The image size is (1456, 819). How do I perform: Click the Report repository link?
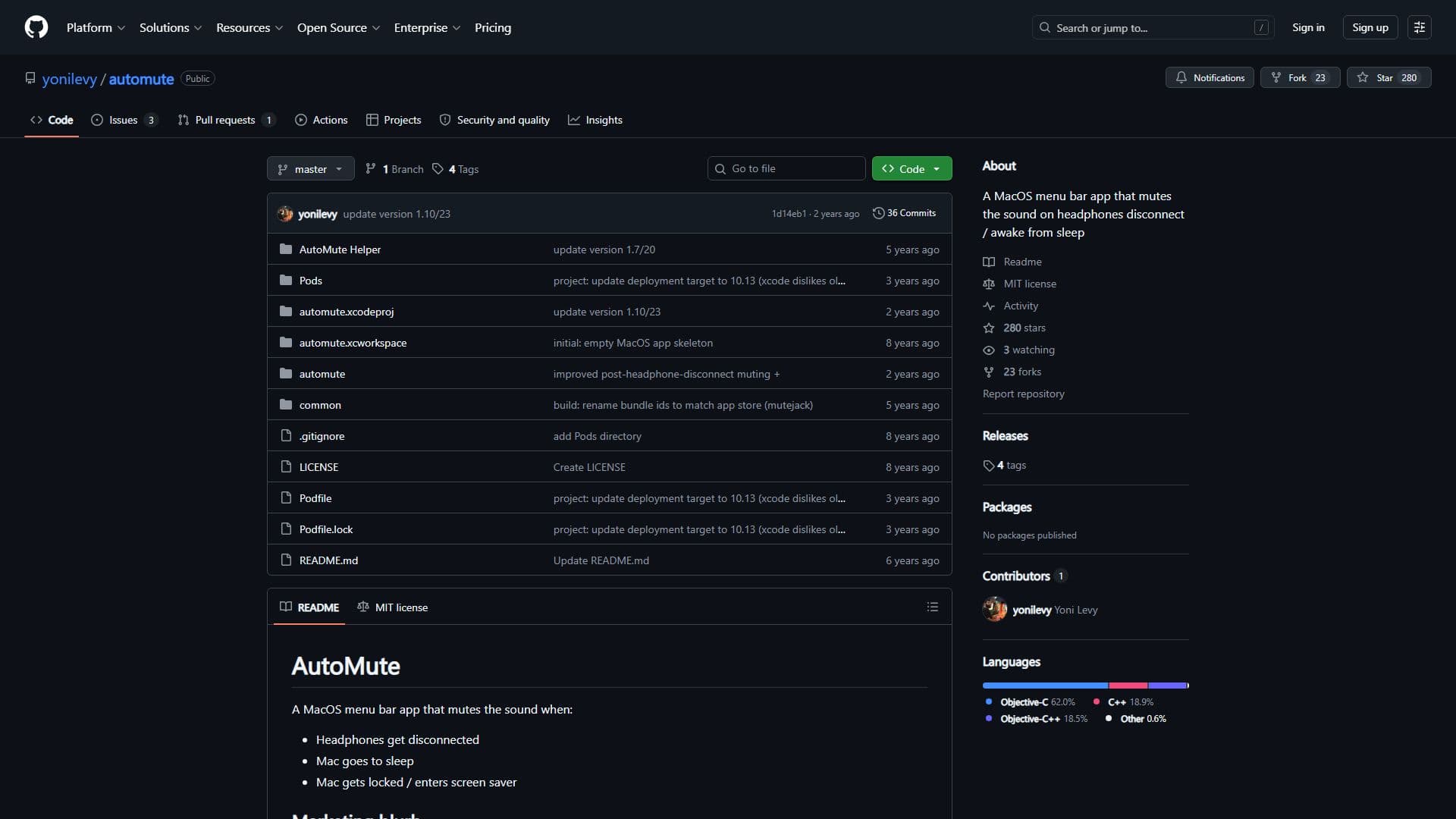pos(1023,394)
